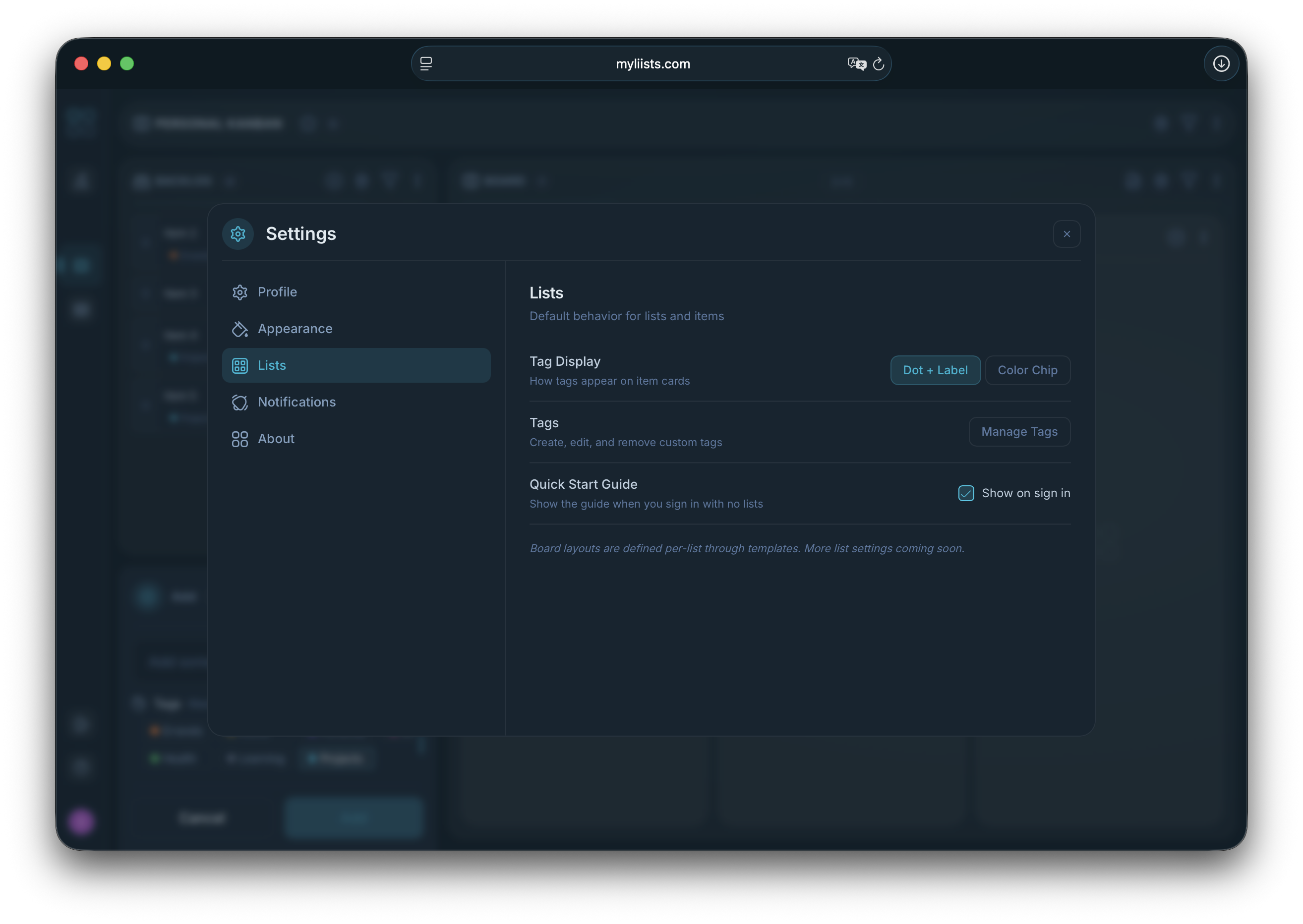Uncheck Show on sign in
Viewport: 1303px width, 924px height.
pos(965,493)
